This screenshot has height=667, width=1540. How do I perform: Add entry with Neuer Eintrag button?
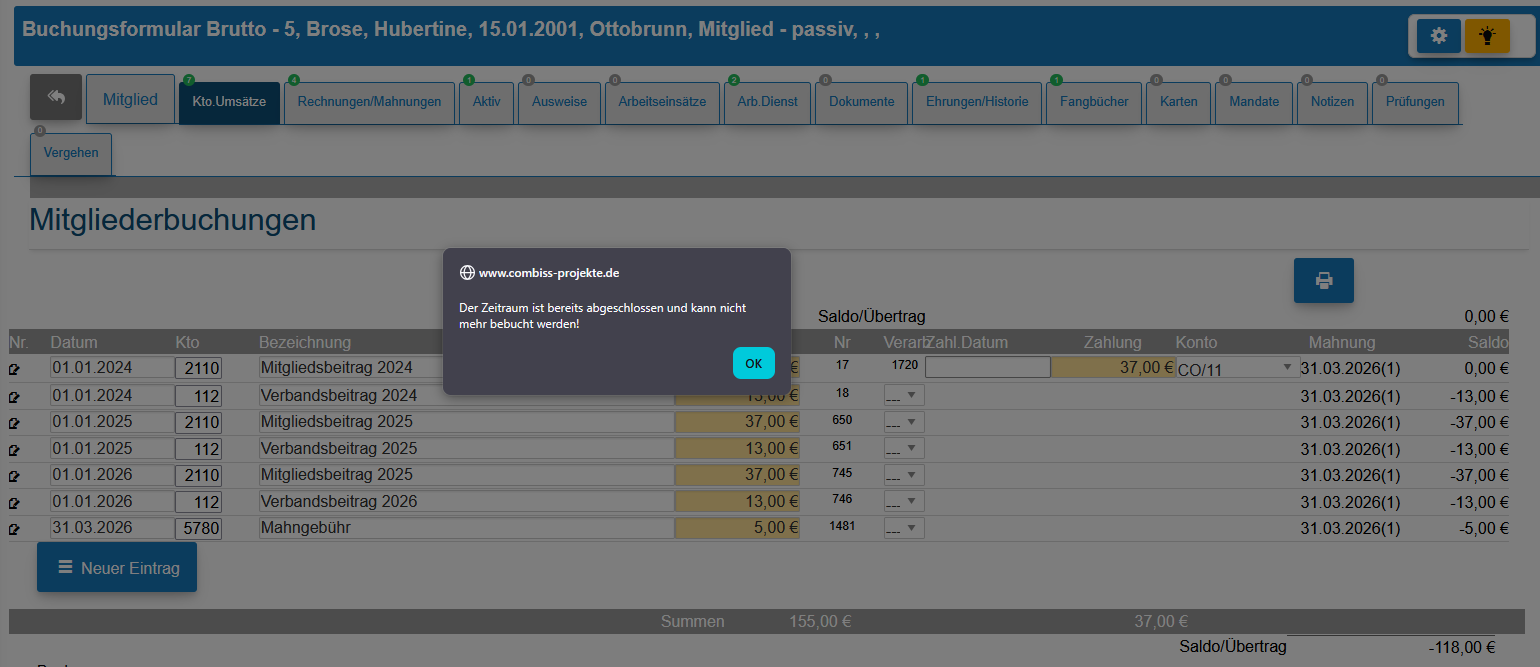click(x=117, y=568)
